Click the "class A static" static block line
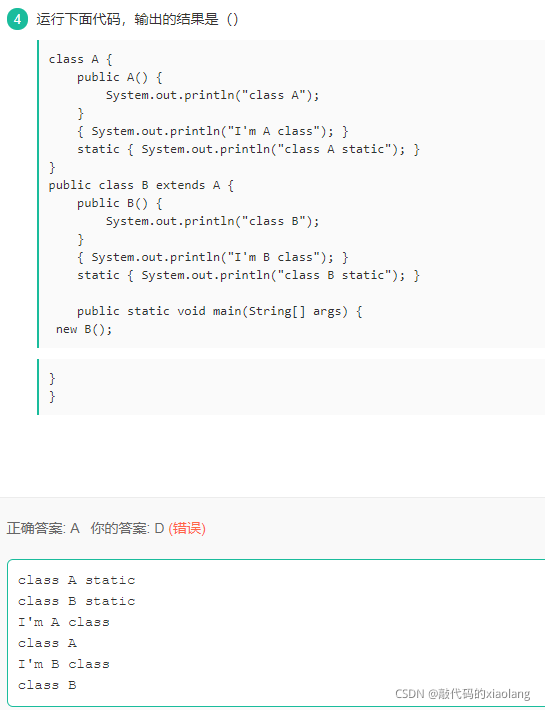Image resolution: width=545 pixels, height=710 pixels. (x=249, y=149)
